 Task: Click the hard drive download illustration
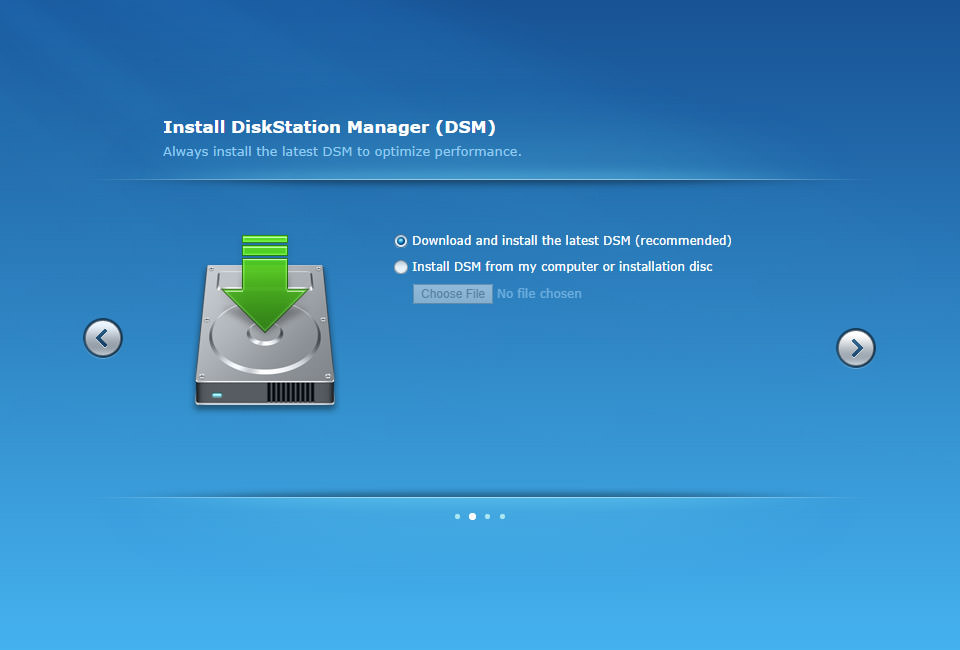pos(265,320)
